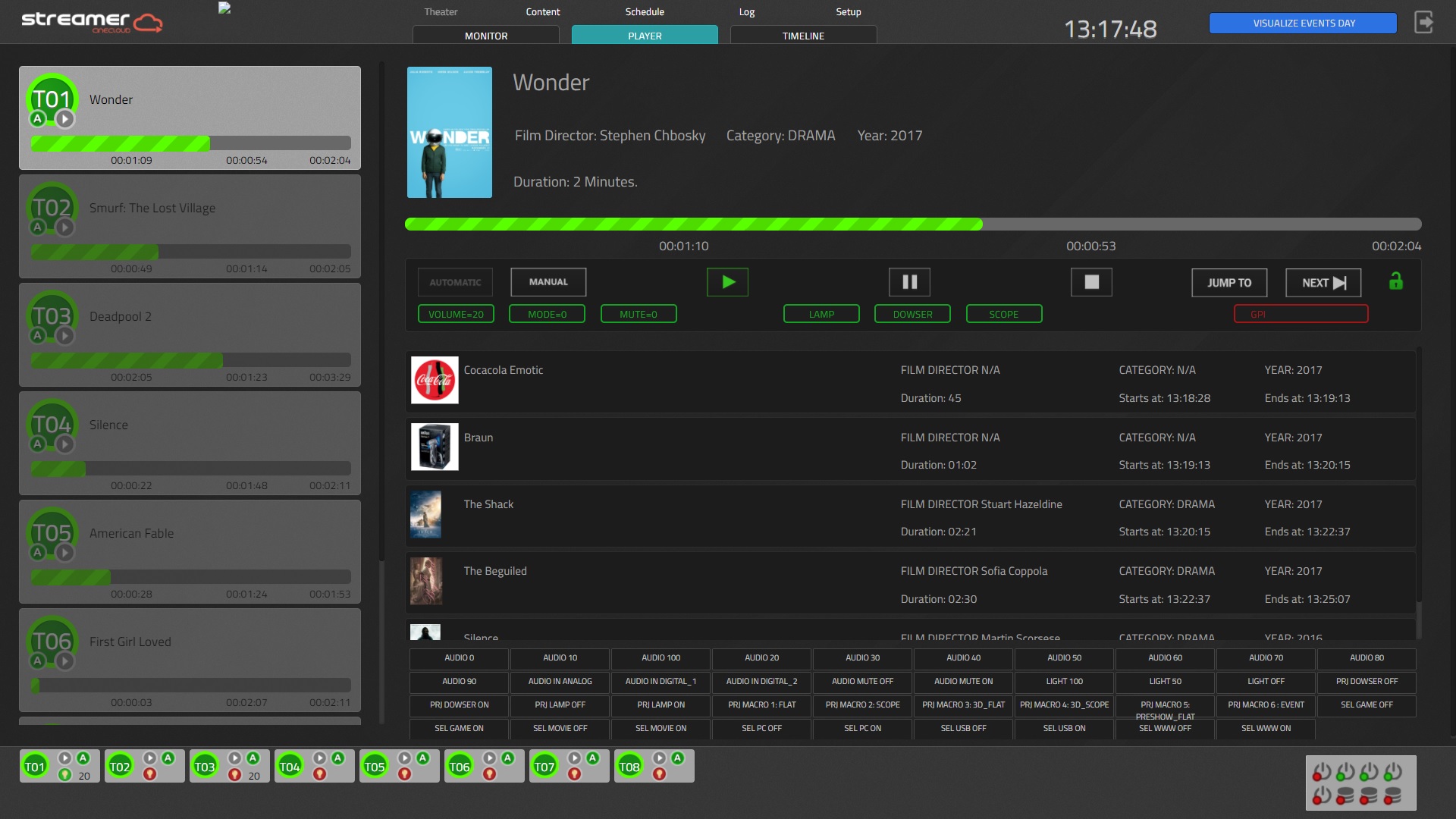
Task: Trigger the PRJ MACRO 2: SCOPE preset
Action: click(x=862, y=705)
